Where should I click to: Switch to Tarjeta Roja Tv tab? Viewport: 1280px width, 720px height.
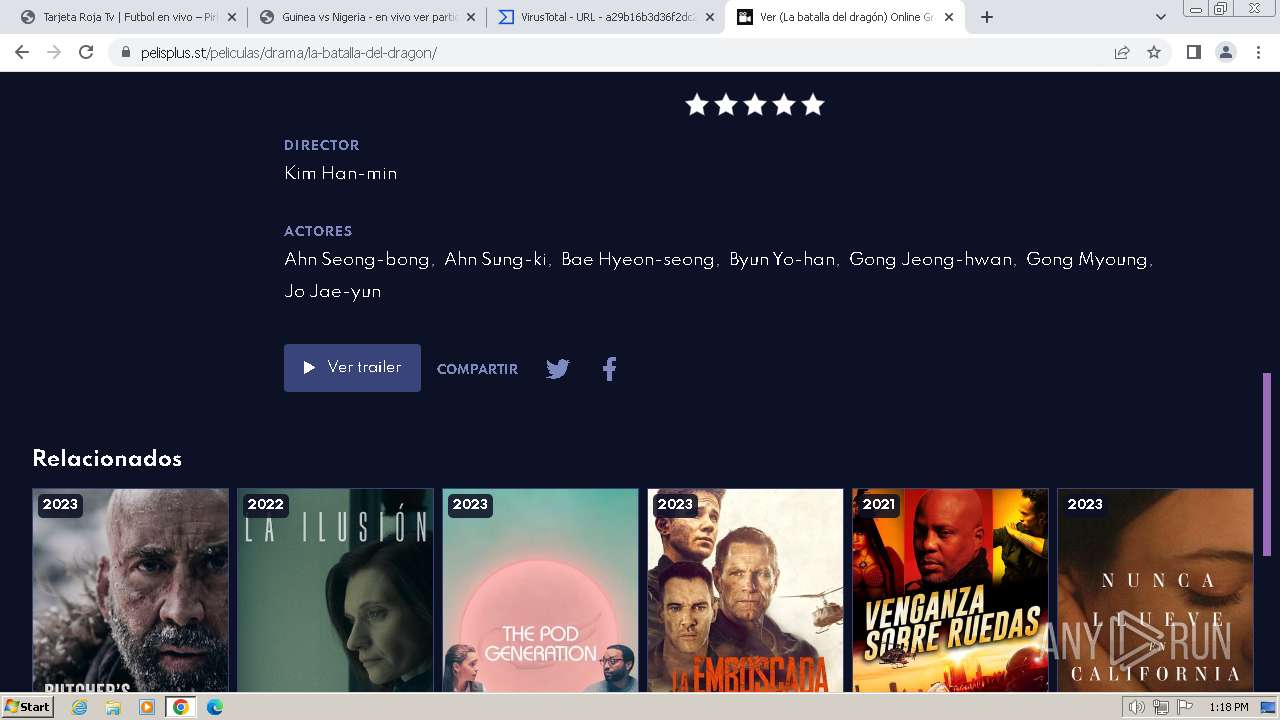click(127, 17)
